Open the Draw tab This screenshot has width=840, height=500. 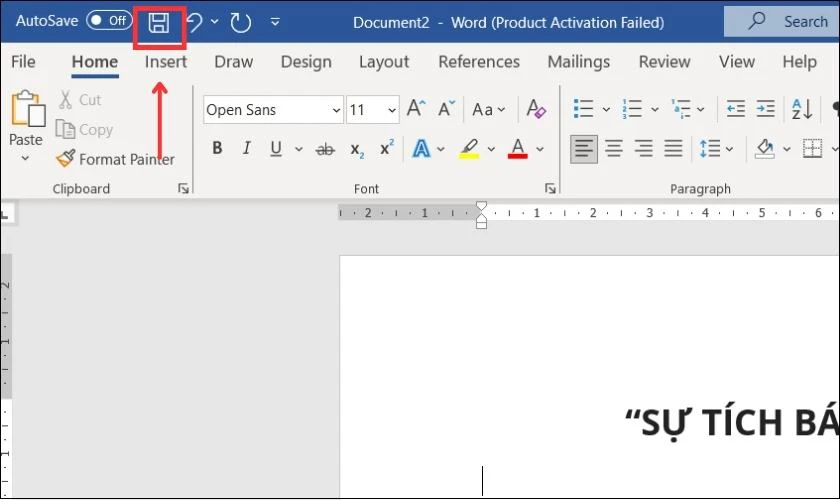coord(234,62)
